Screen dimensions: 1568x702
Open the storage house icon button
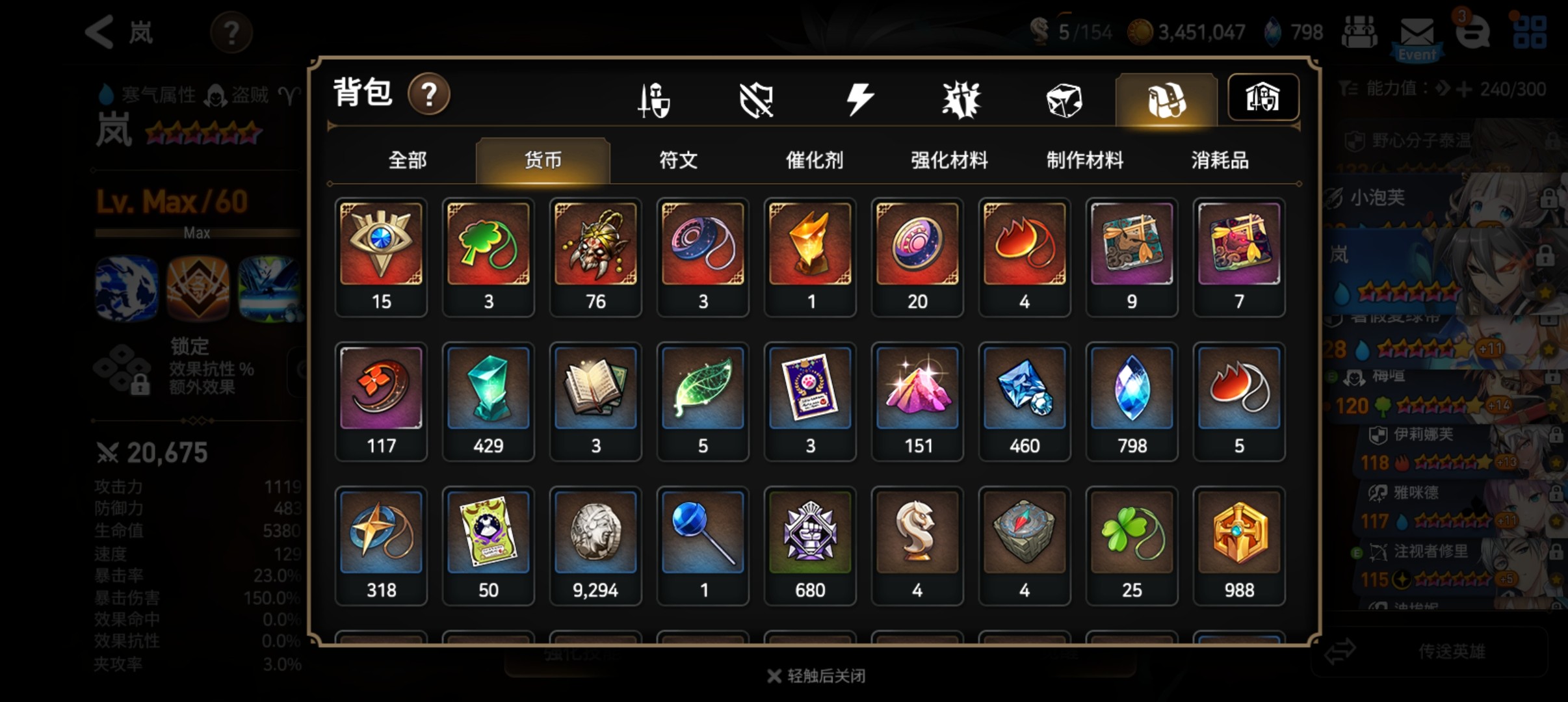point(1263,97)
